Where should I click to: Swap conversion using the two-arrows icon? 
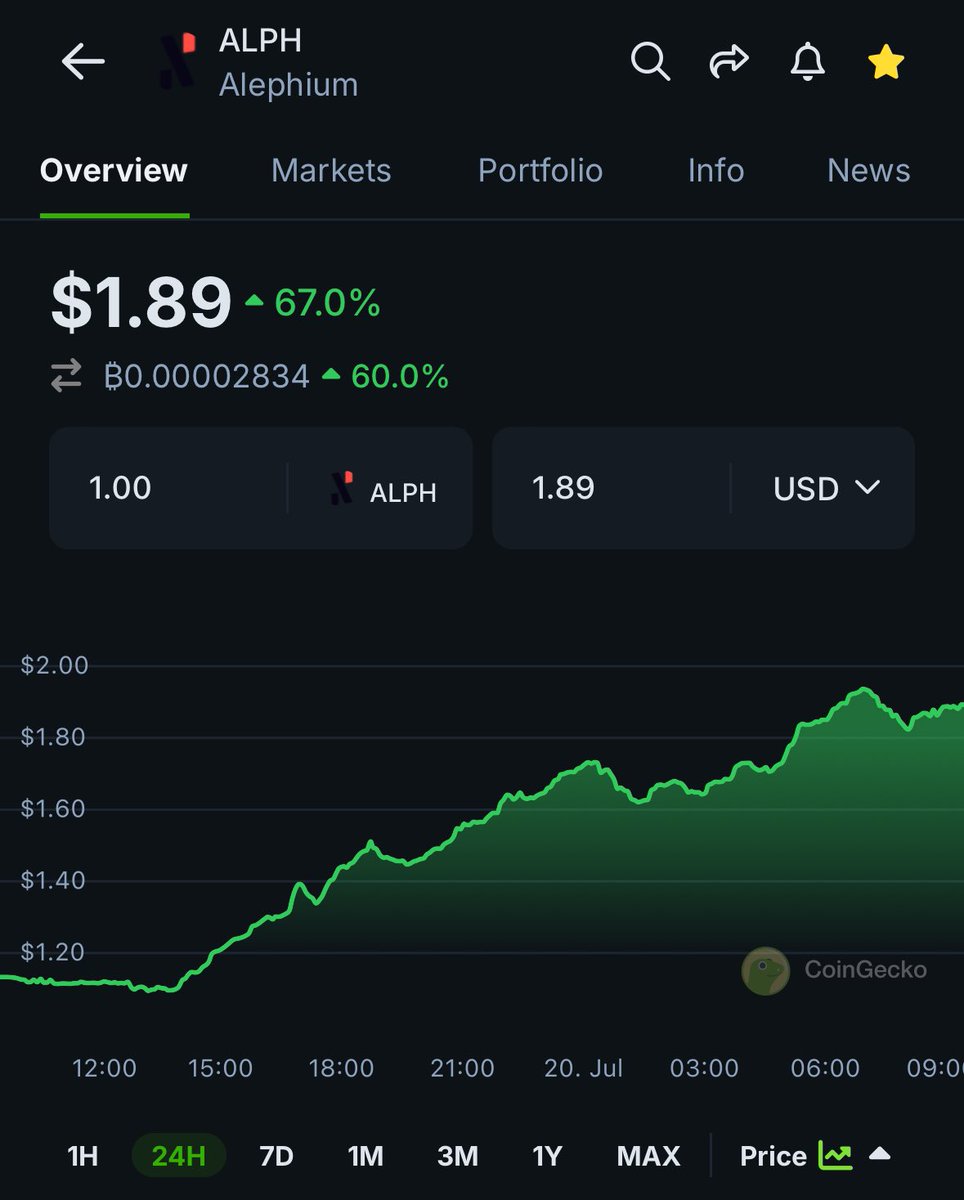click(x=66, y=377)
